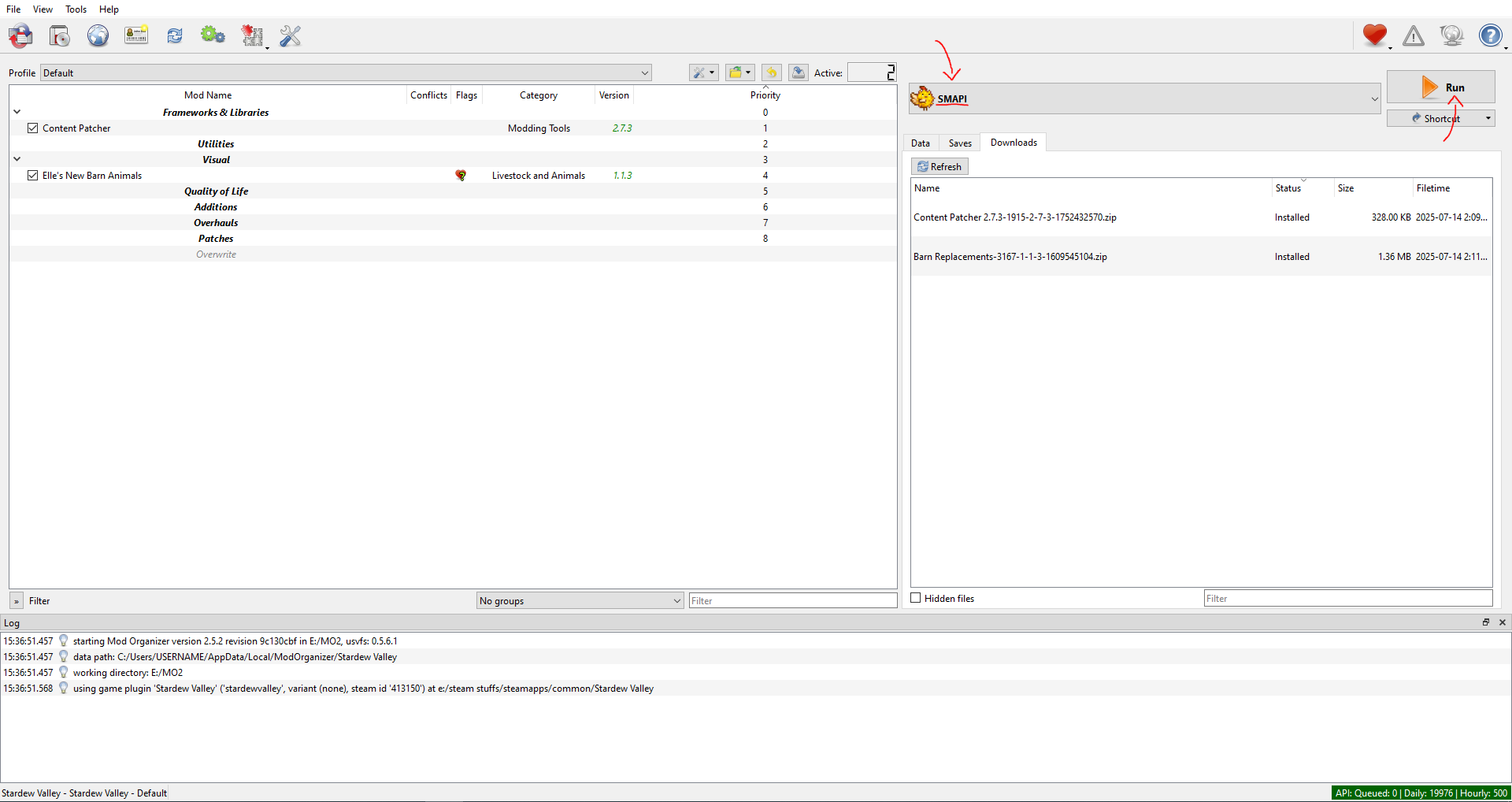Select the Content Patcher 2.7.3 zip download
This screenshot has height=802, width=1512.
[x=1202, y=217]
